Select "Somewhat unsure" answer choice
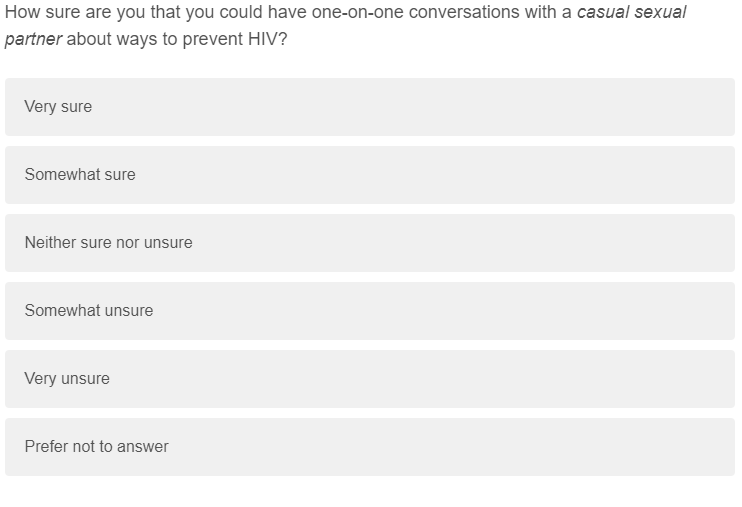Screen dimensions: 742x507 (370, 311)
